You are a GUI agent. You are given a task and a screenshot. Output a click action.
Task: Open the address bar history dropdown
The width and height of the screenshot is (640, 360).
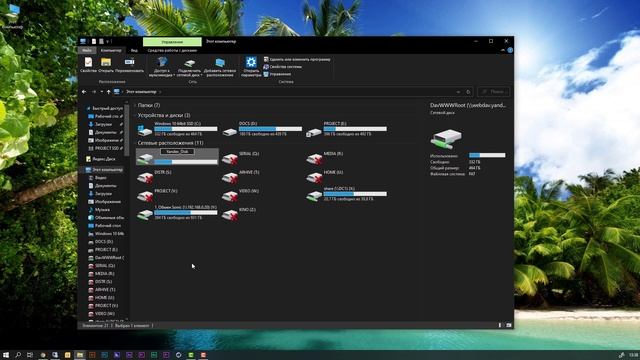point(458,92)
